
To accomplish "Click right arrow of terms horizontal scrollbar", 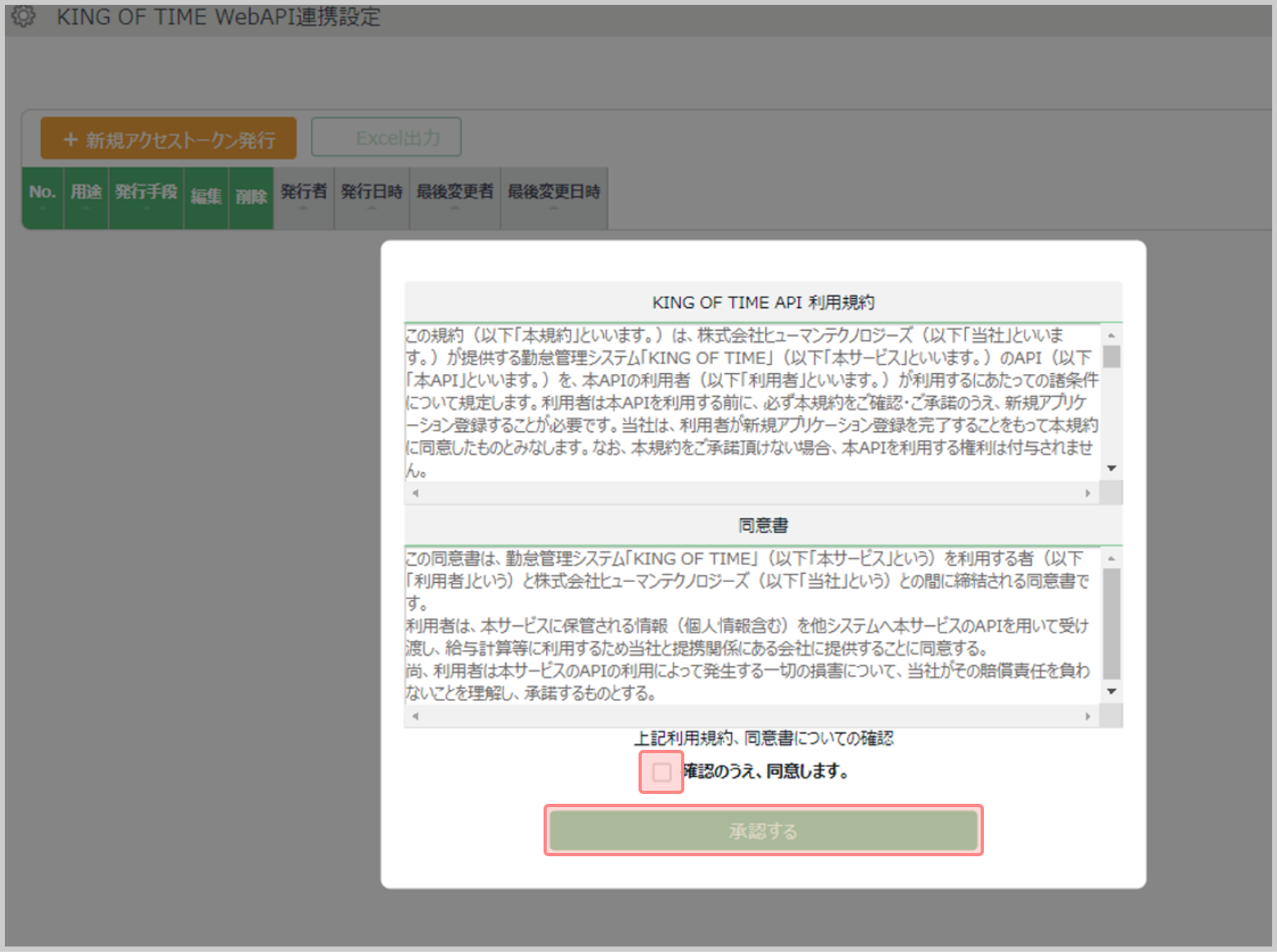I will pyautogui.click(x=1088, y=493).
